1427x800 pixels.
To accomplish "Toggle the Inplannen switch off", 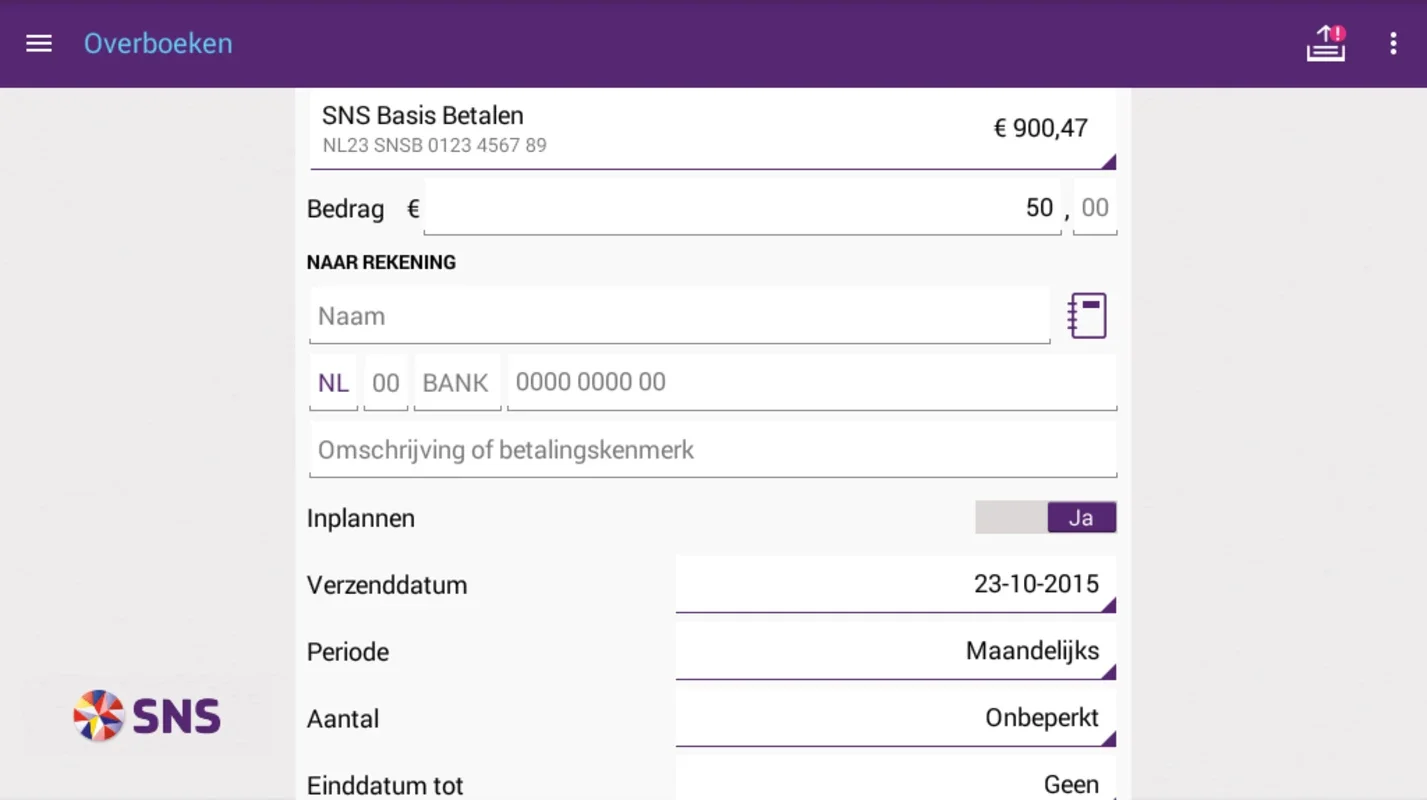I will [1046, 518].
